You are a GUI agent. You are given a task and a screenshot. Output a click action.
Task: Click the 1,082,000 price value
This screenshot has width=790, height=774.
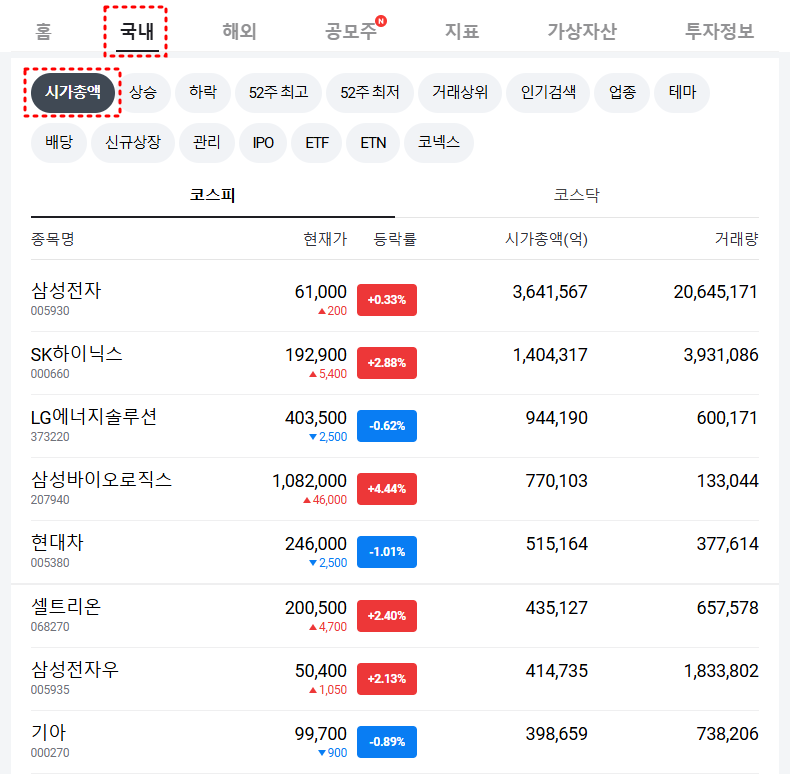tap(309, 481)
